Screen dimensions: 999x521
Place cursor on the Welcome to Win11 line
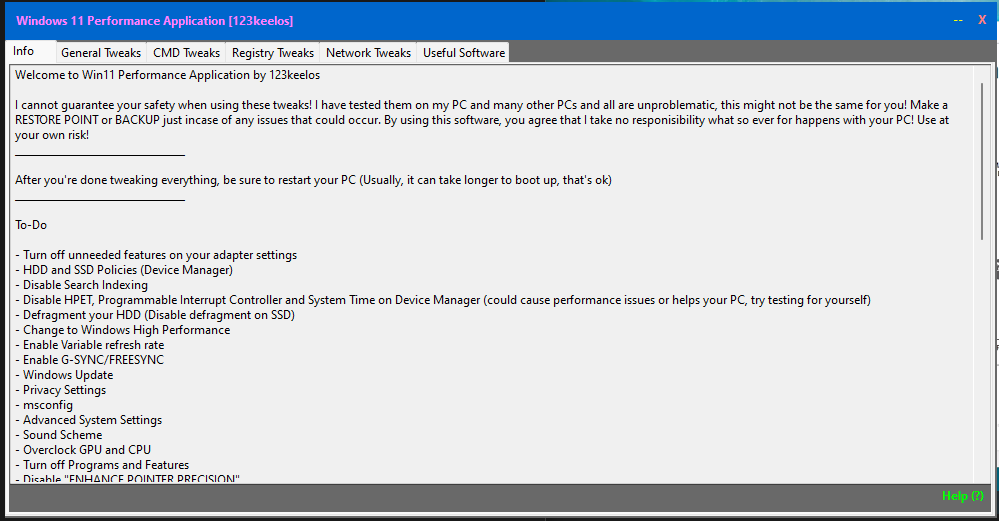point(168,75)
